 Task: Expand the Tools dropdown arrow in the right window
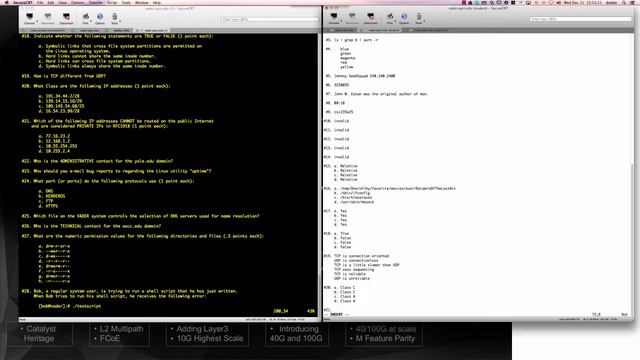pyautogui.click(x=424, y=21)
